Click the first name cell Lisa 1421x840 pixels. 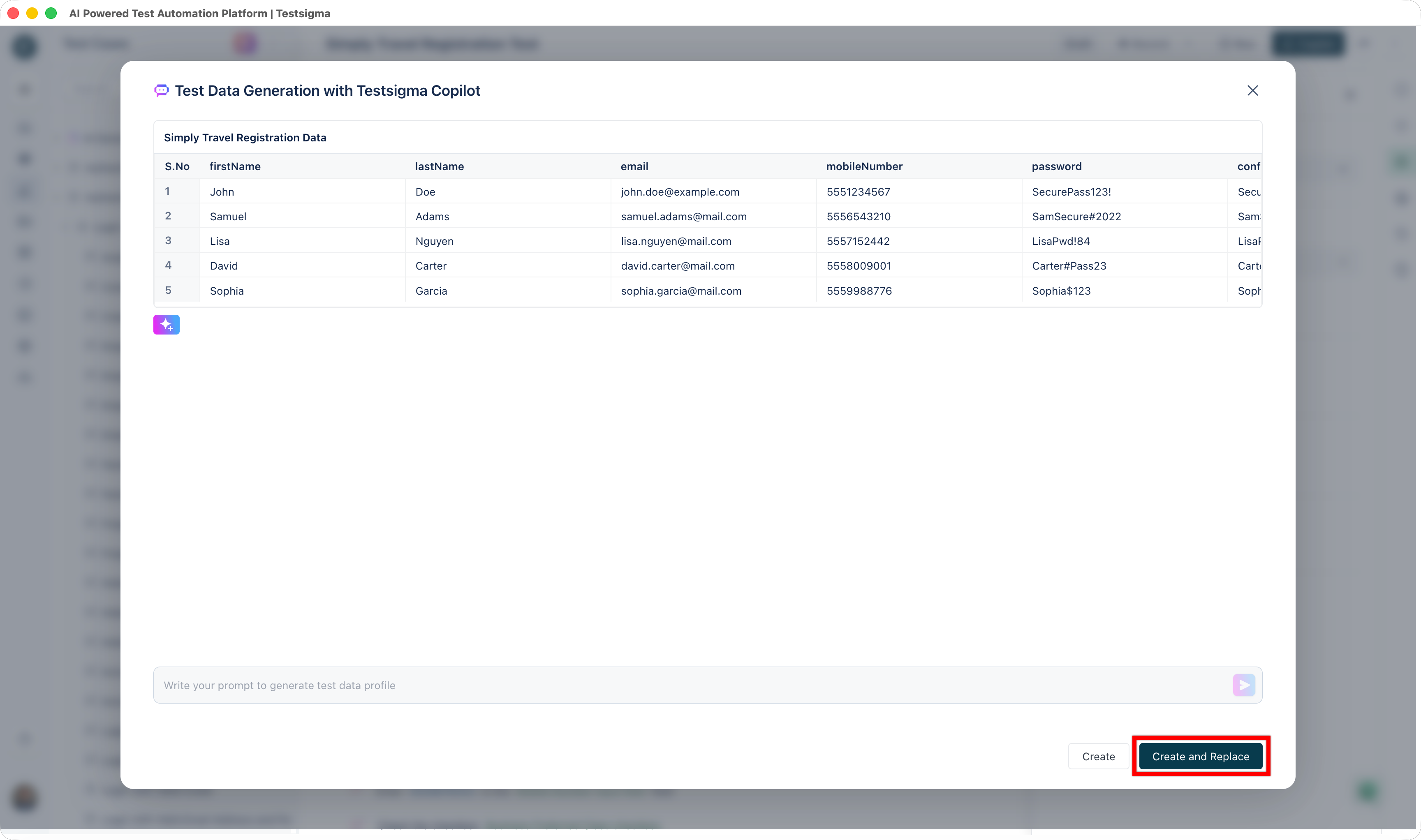303,240
